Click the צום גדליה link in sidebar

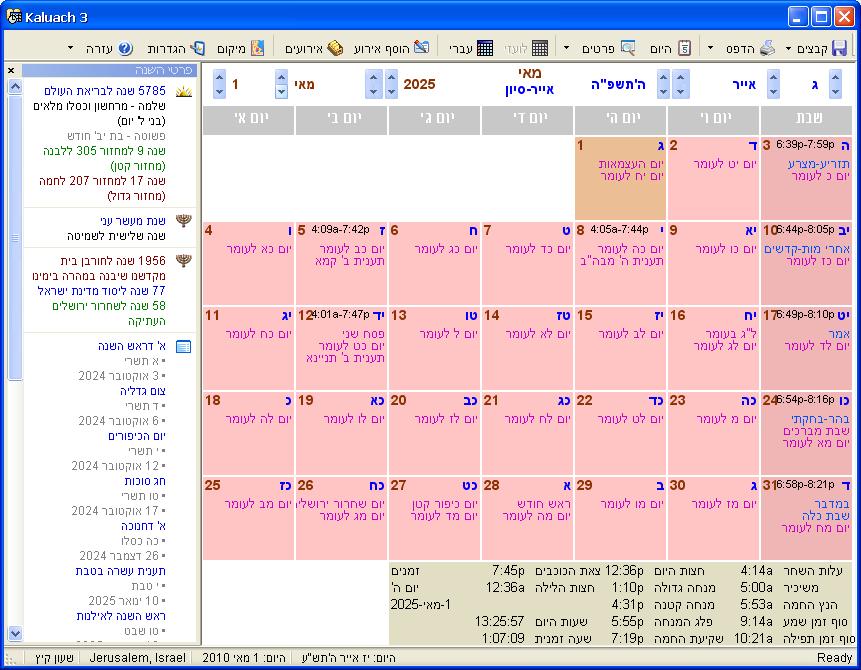(x=143, y=391)
